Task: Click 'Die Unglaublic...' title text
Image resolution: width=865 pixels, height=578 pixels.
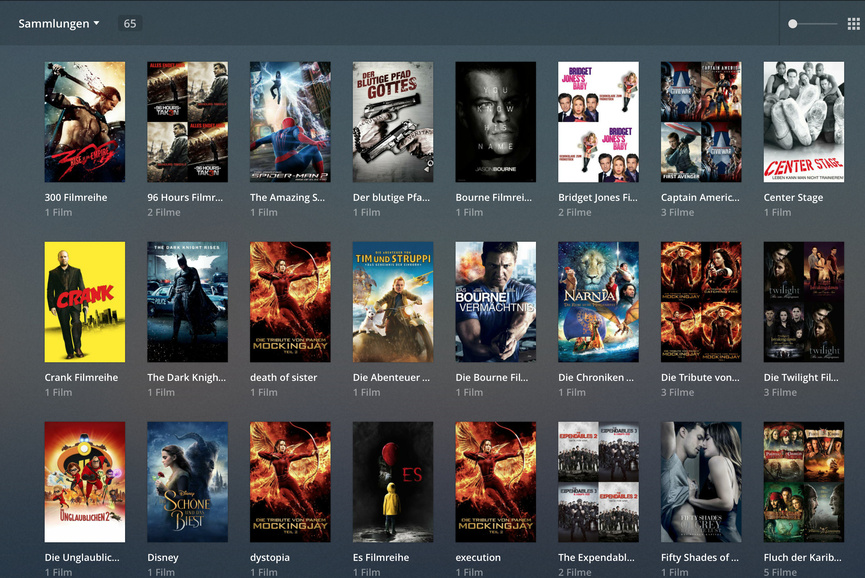Action: click(x=82, y=558)
